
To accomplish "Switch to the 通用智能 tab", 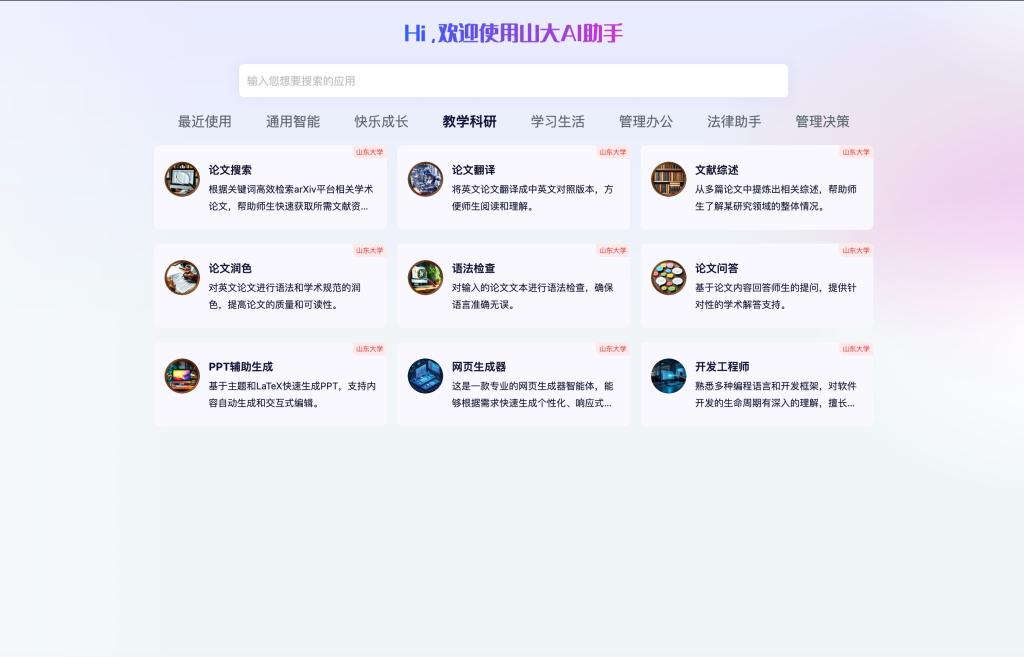I will [x=293, y=121].
